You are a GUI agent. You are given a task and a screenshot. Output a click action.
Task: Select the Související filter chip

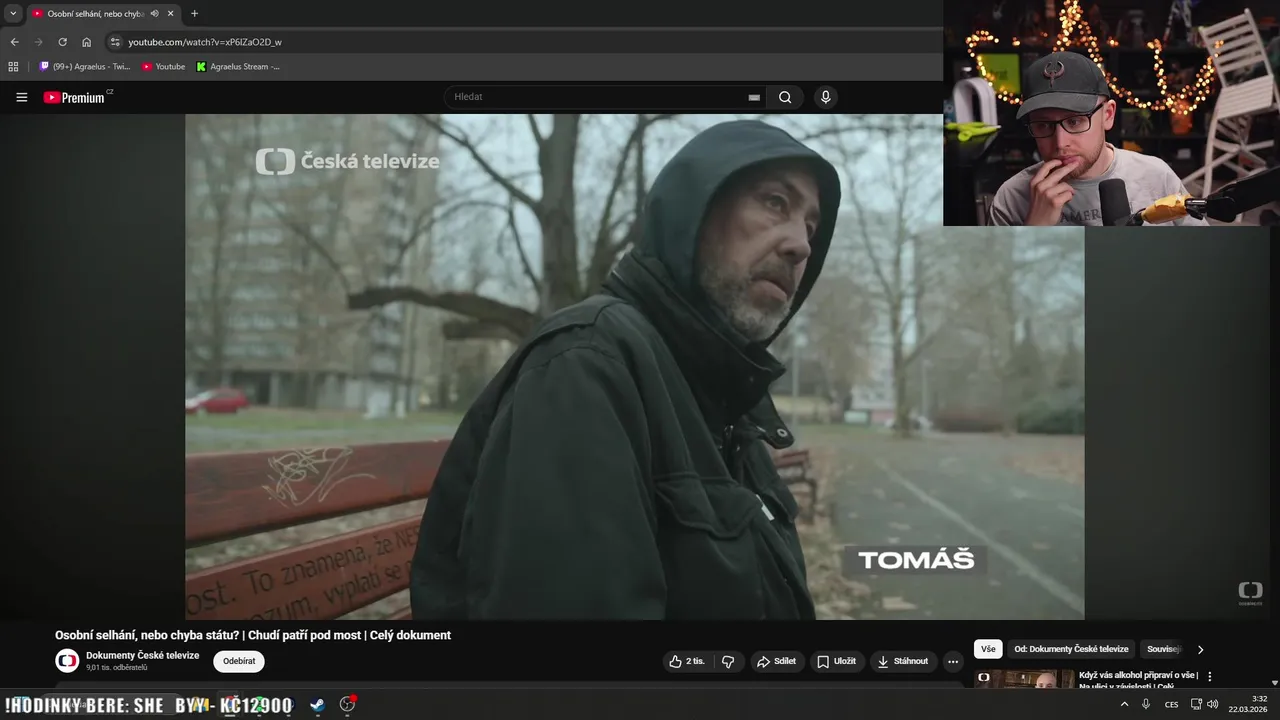point(1164,649)
